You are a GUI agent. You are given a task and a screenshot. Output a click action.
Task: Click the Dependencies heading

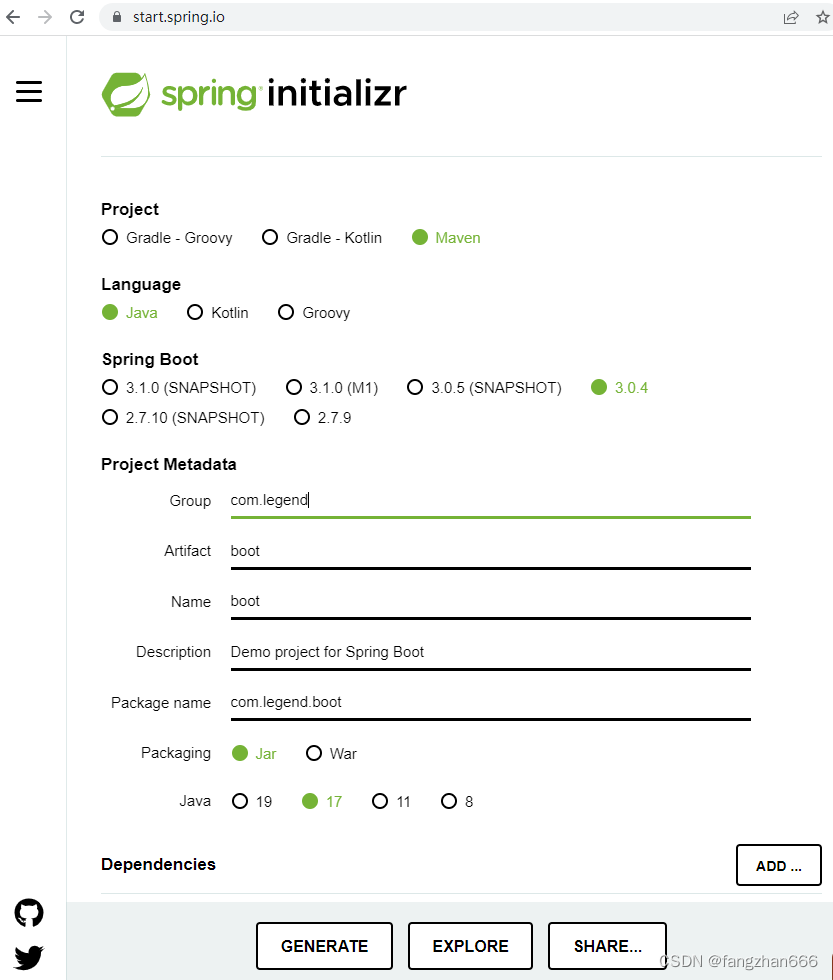[158, 864]
